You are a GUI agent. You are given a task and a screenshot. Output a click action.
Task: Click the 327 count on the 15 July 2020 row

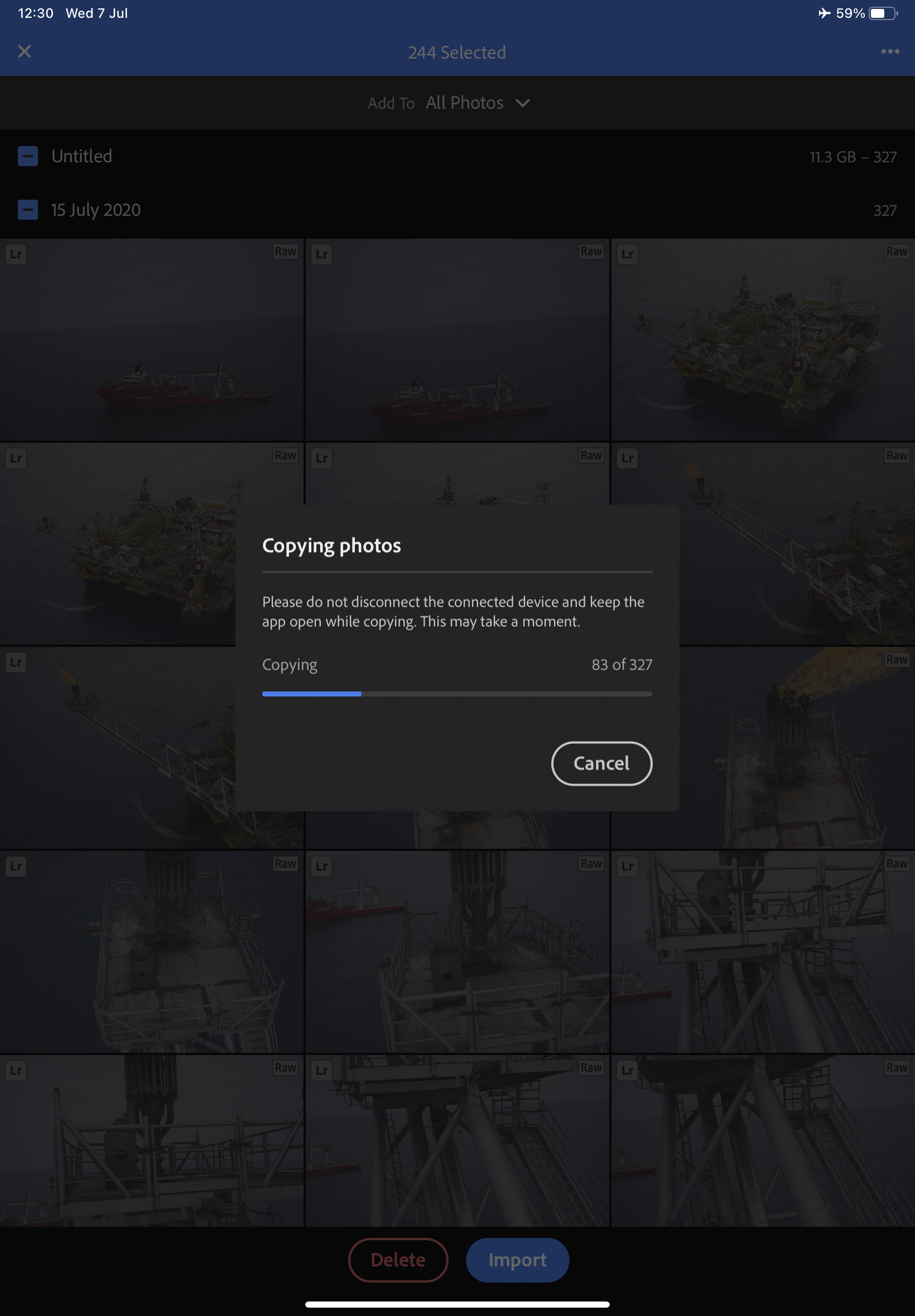pos(885,210)
